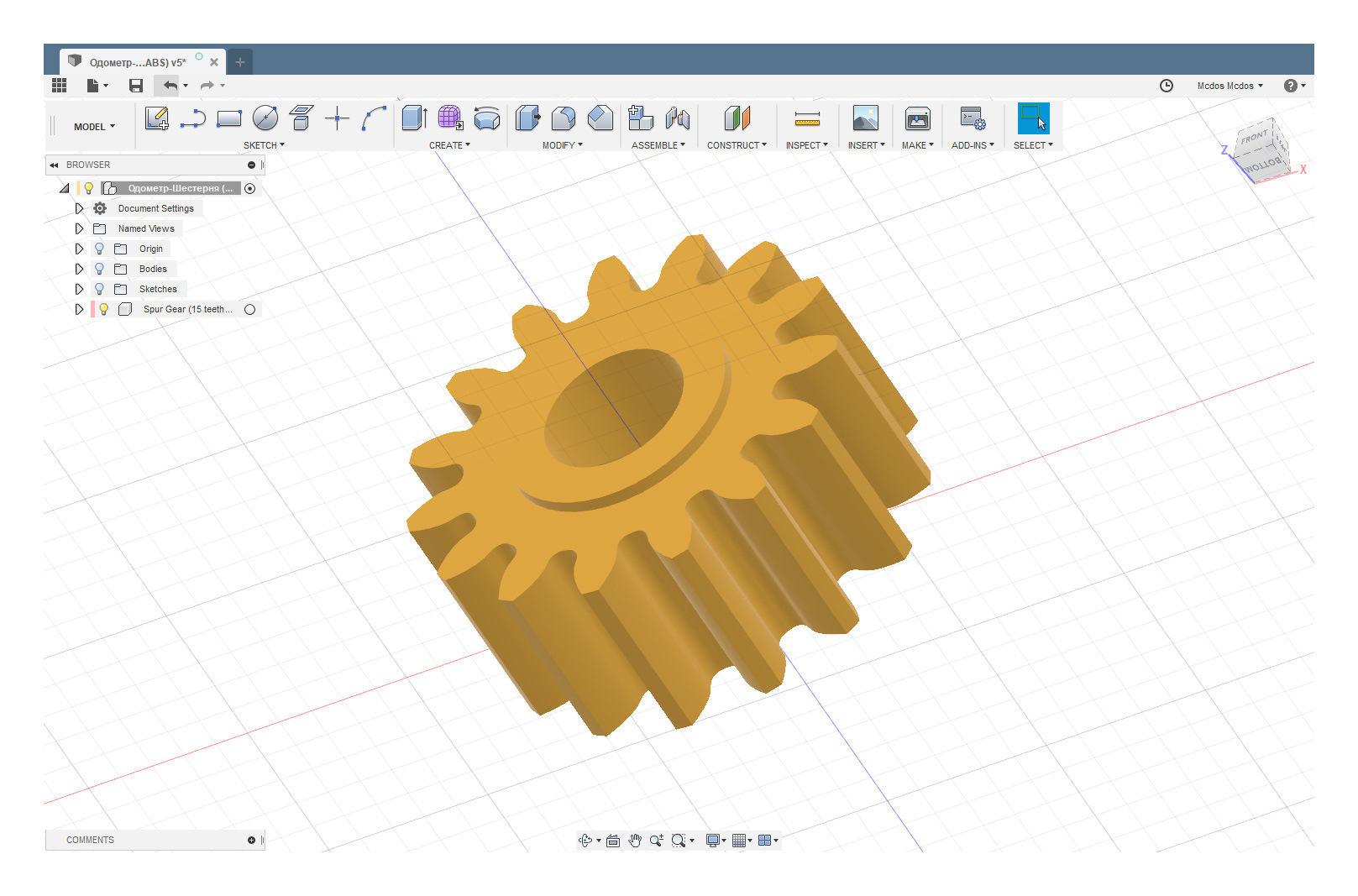Select the Circle sketch tool

pyautogui.click(x=265, y=118)
